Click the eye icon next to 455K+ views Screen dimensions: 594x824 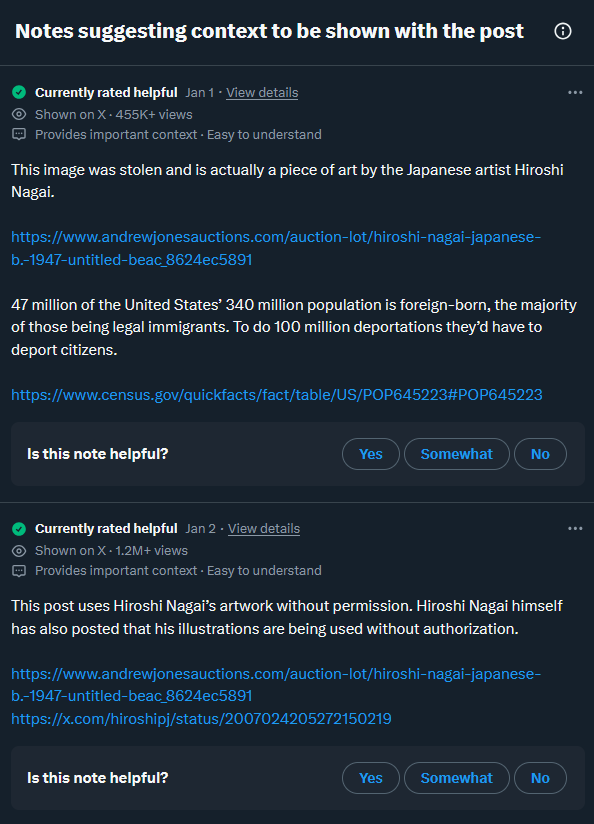(x=18, y=113)
